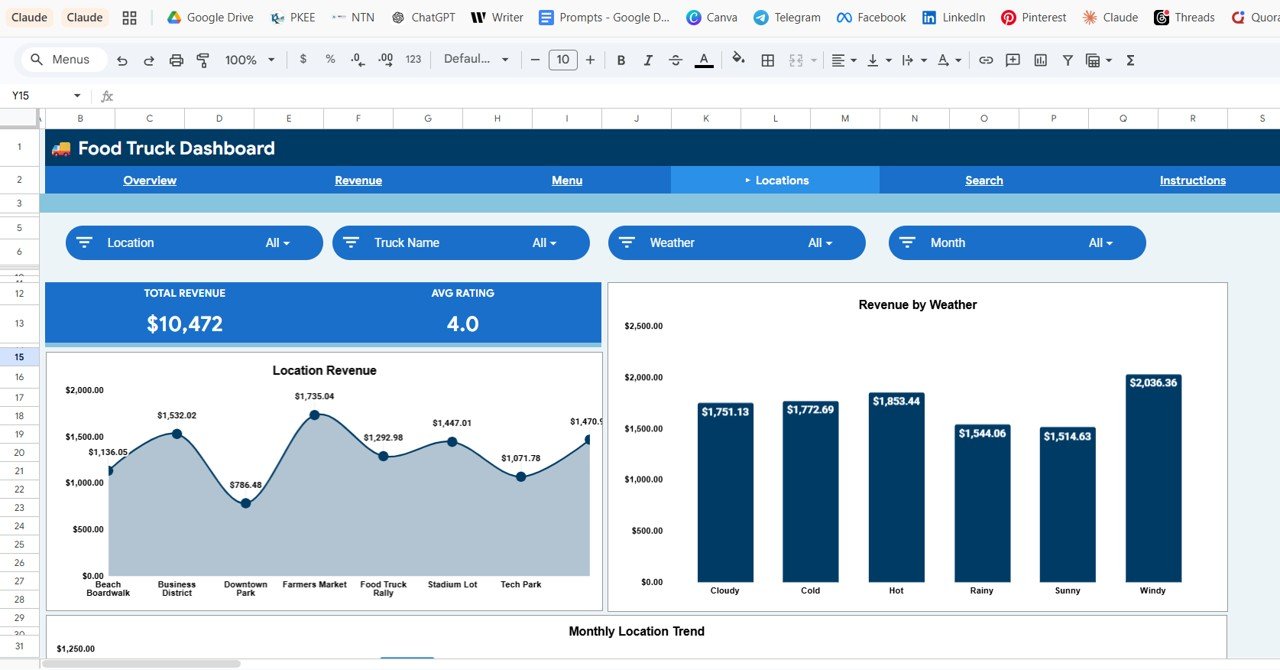1280x670 pixels.
Task: Toggle italic formatting
Action: [x=648, y=60]
